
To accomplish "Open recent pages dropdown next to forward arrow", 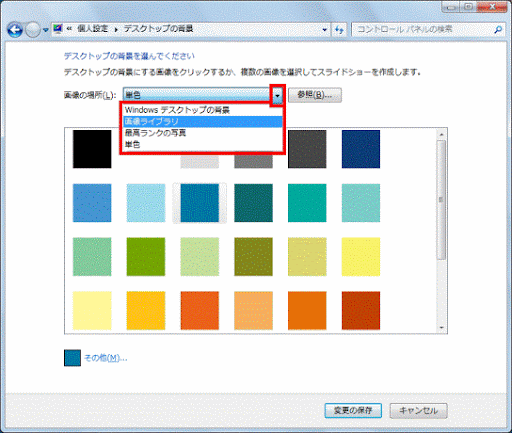I will [46, 30].
